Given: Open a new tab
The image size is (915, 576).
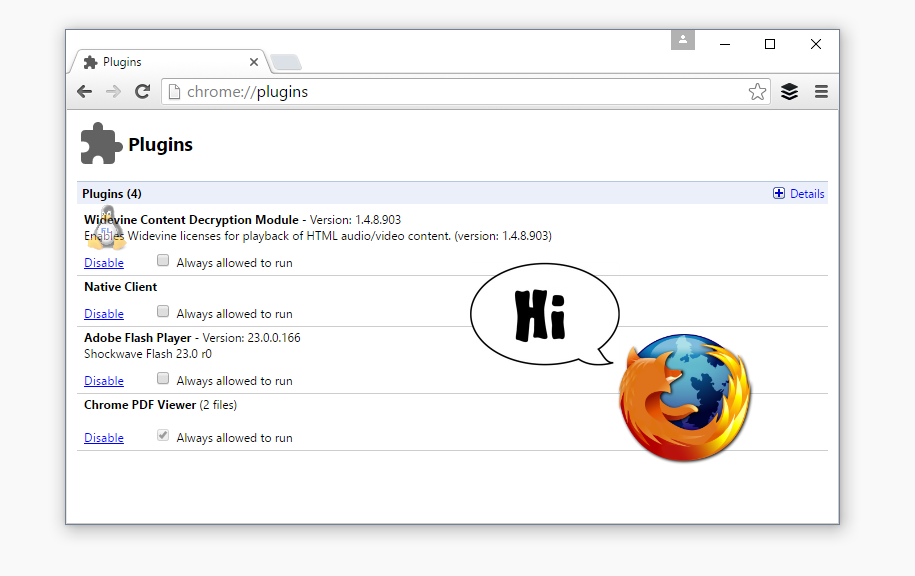Looking at the screenshot, I should [x=286, y=62].
